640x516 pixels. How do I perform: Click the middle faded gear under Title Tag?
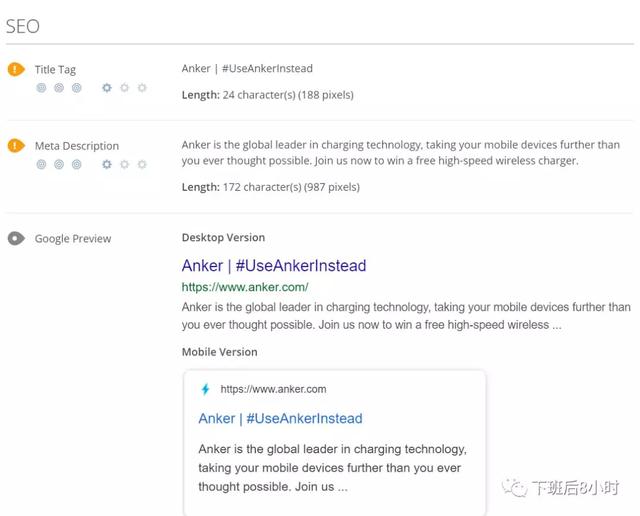124,87
